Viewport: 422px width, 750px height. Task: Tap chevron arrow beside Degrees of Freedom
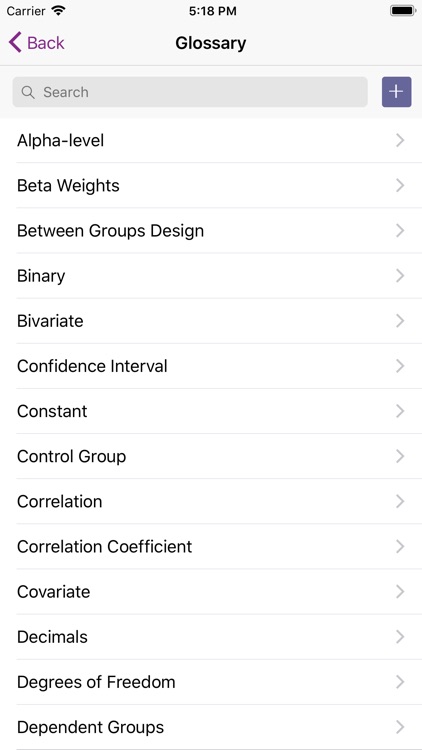point(400,682)
